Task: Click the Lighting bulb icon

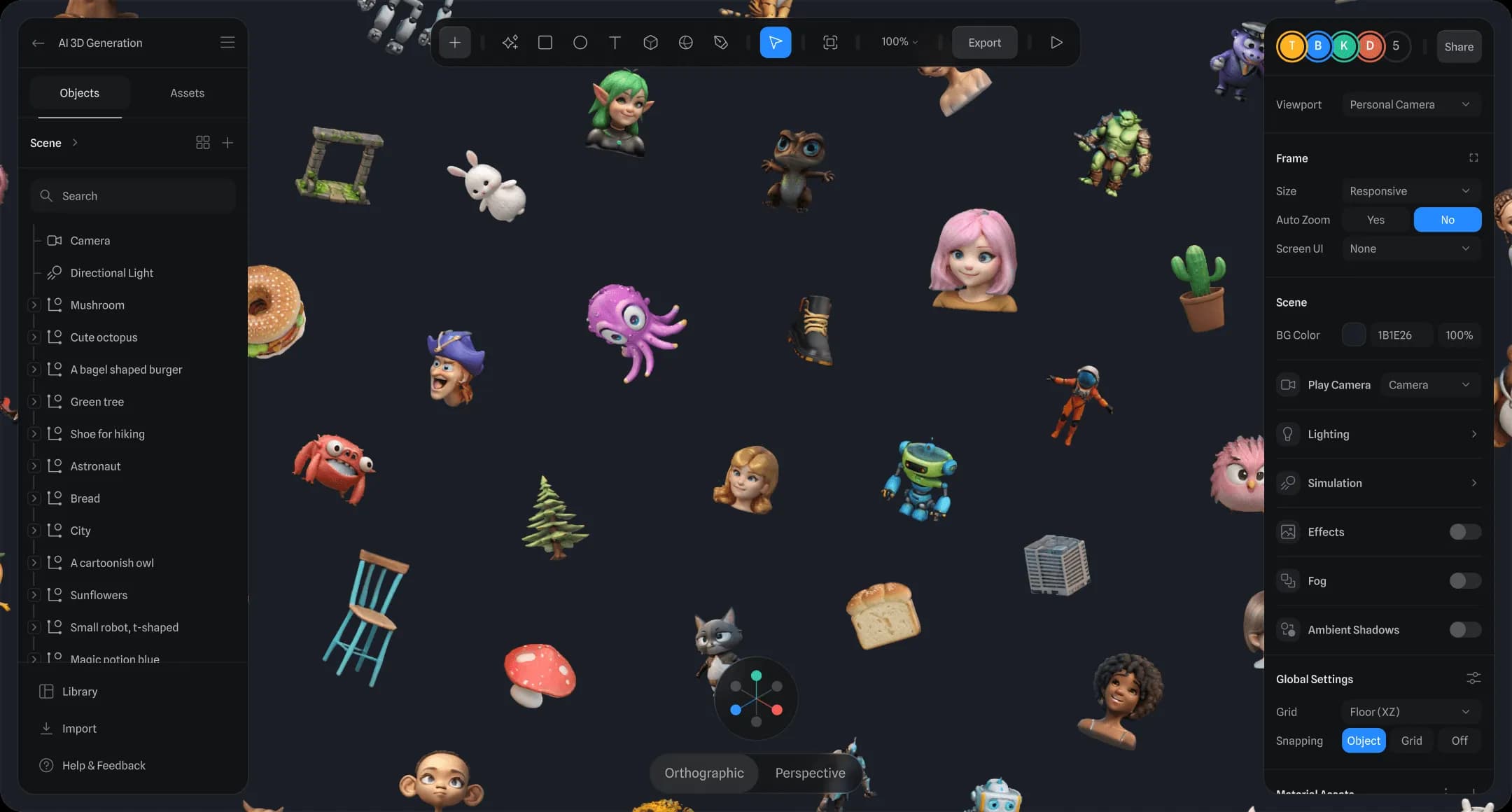Action: coord(1288,434)
